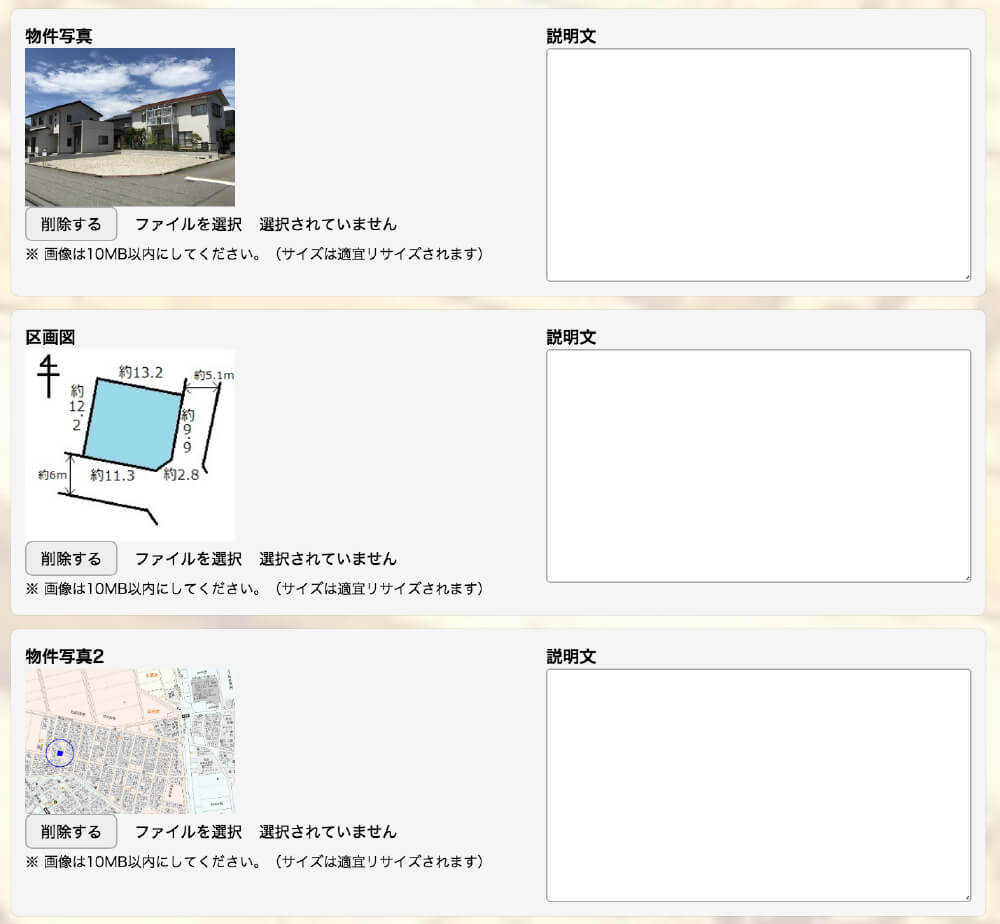The image size is (1000, 924).
Task: Remove the 物件写真2 map image
Action: coord(71,831)
